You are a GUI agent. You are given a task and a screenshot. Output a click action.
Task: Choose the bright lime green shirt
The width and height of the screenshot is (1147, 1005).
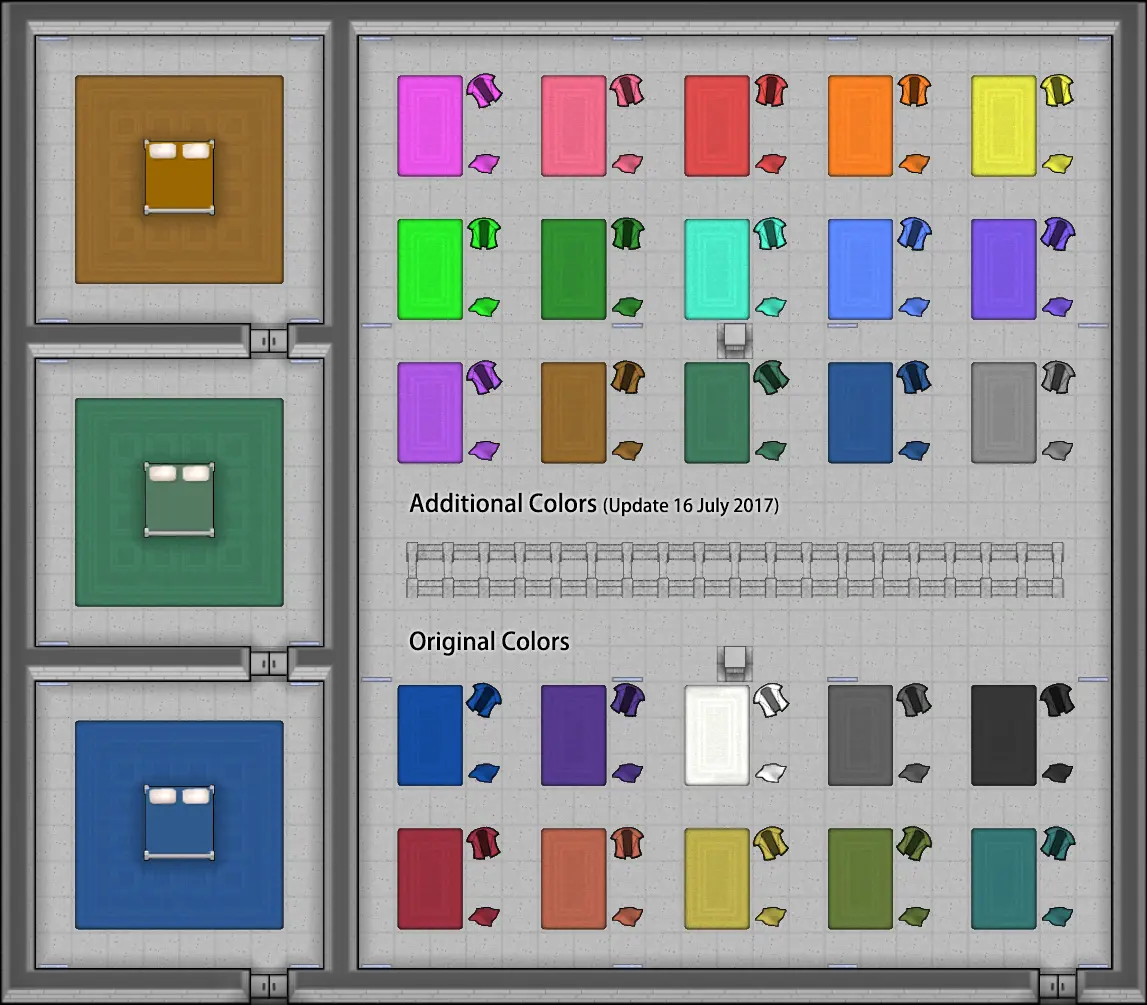pos(484,234)
